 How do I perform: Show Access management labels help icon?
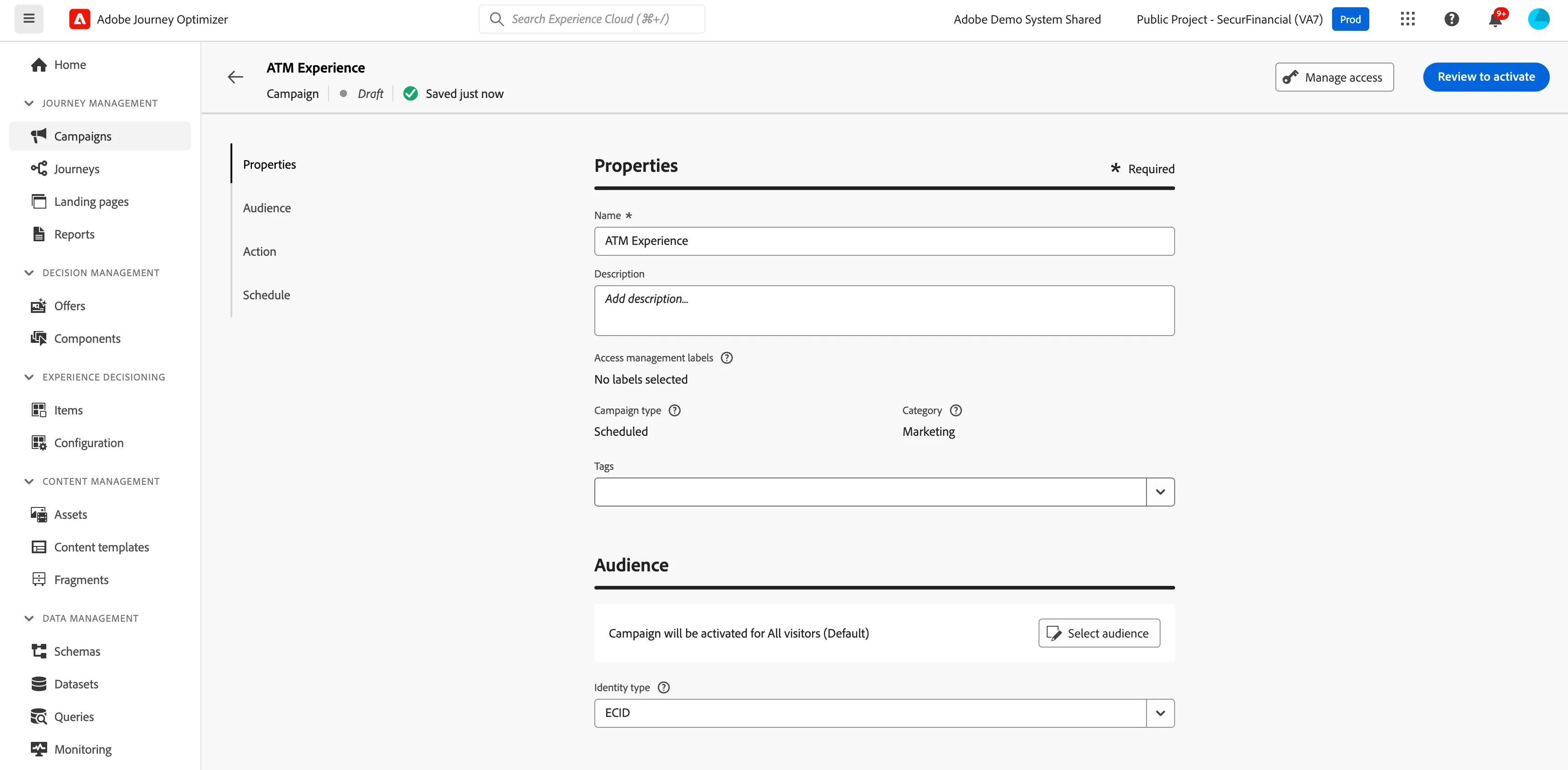coord(726,358)
